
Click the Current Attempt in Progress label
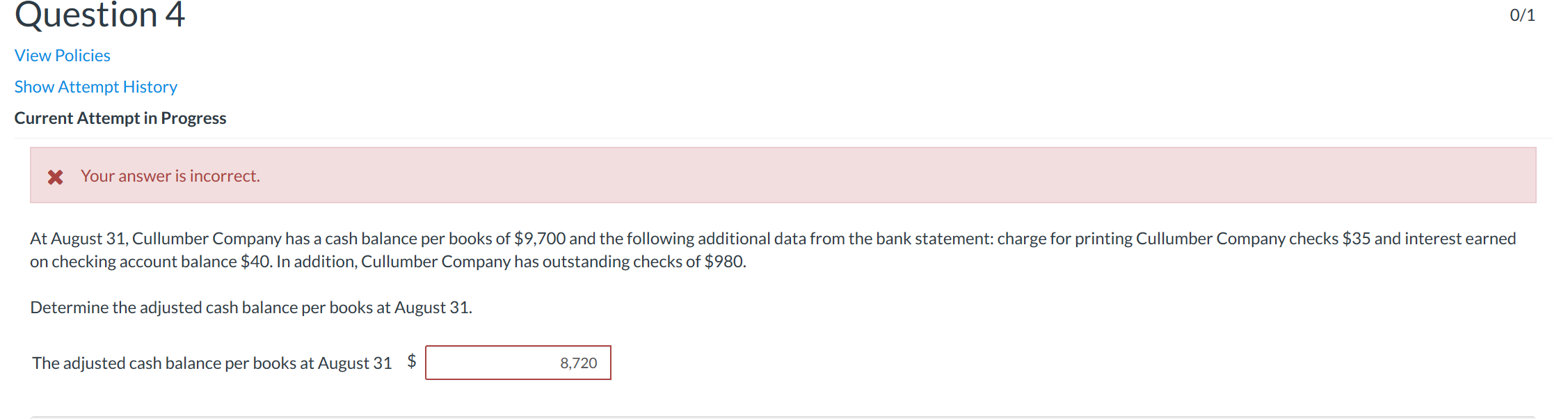[120, 118]
